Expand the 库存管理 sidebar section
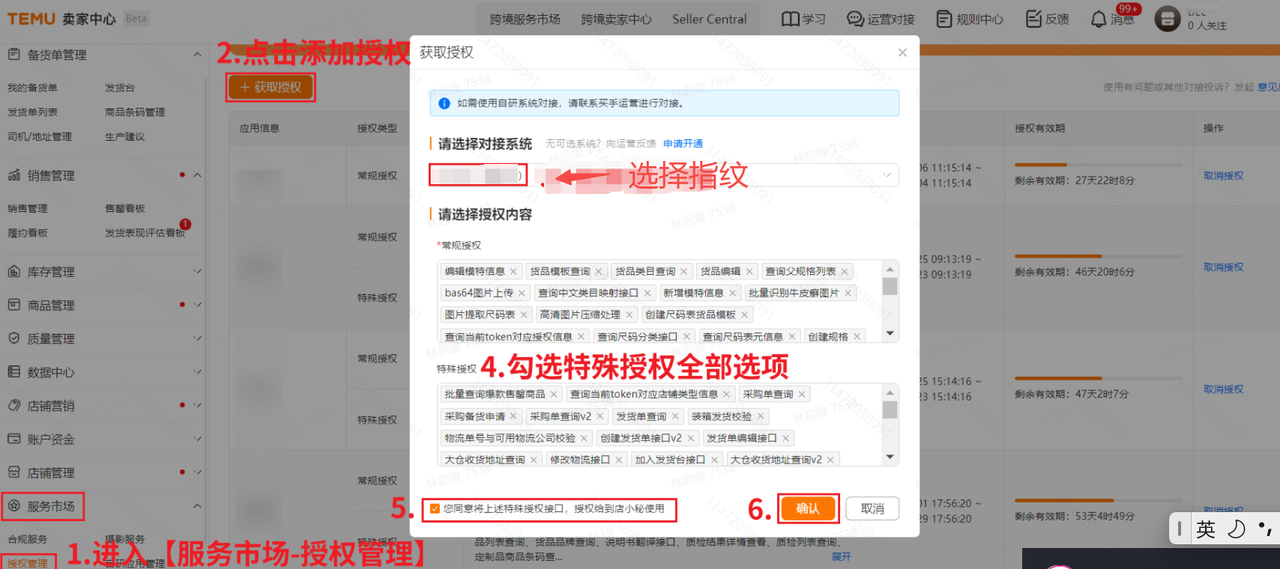This screenshot has width=1280, height=569. [197, 272]
